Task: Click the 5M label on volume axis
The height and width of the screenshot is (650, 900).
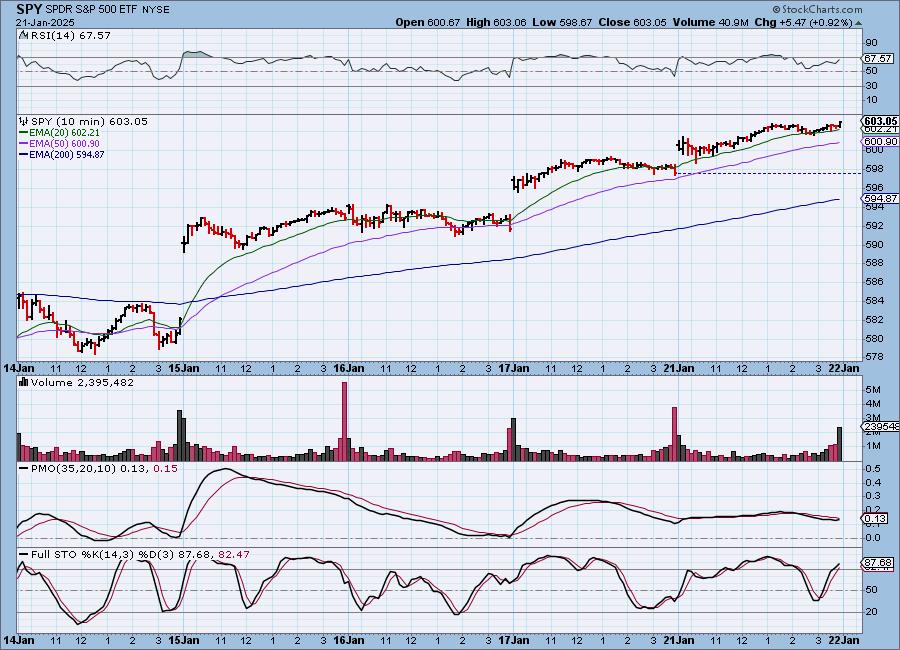Action: click(x=873, y=389)
